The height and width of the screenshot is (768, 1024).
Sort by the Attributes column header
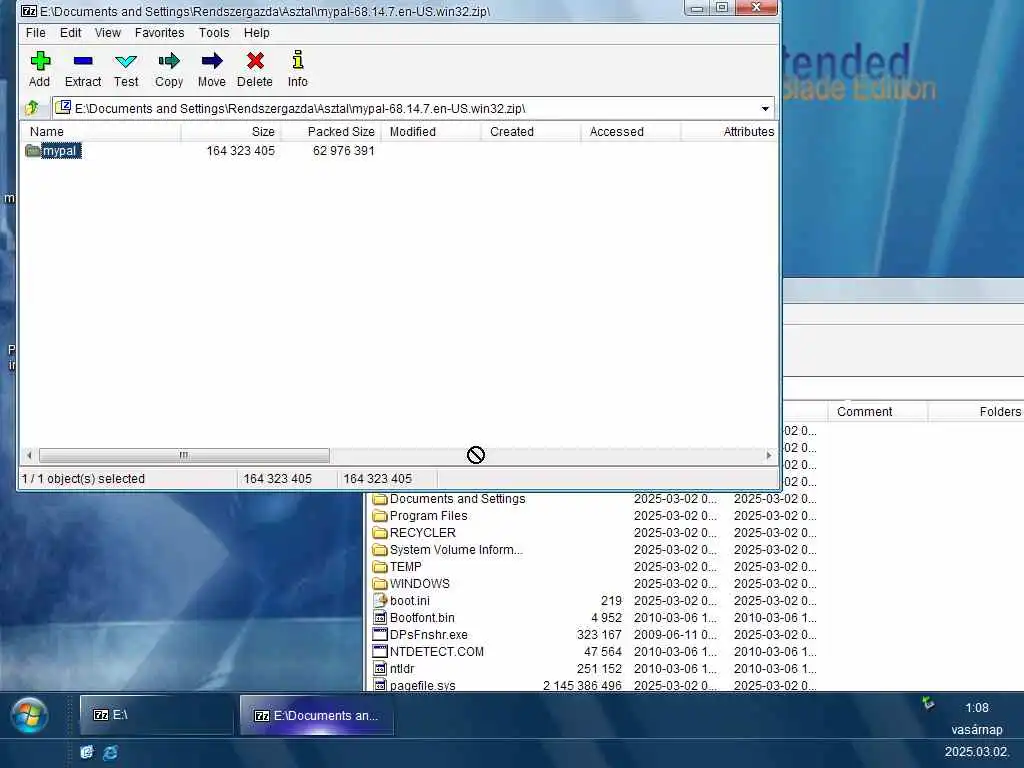(x=729, y=132)
